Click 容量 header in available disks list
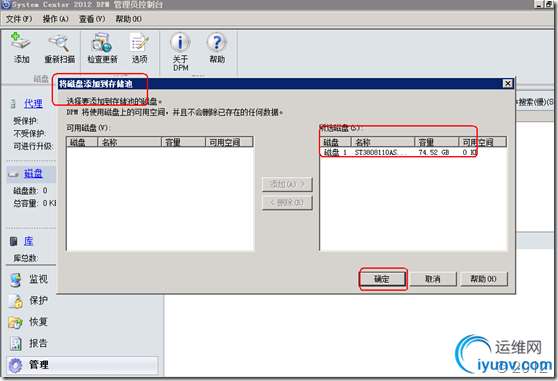 coord(184,142)
